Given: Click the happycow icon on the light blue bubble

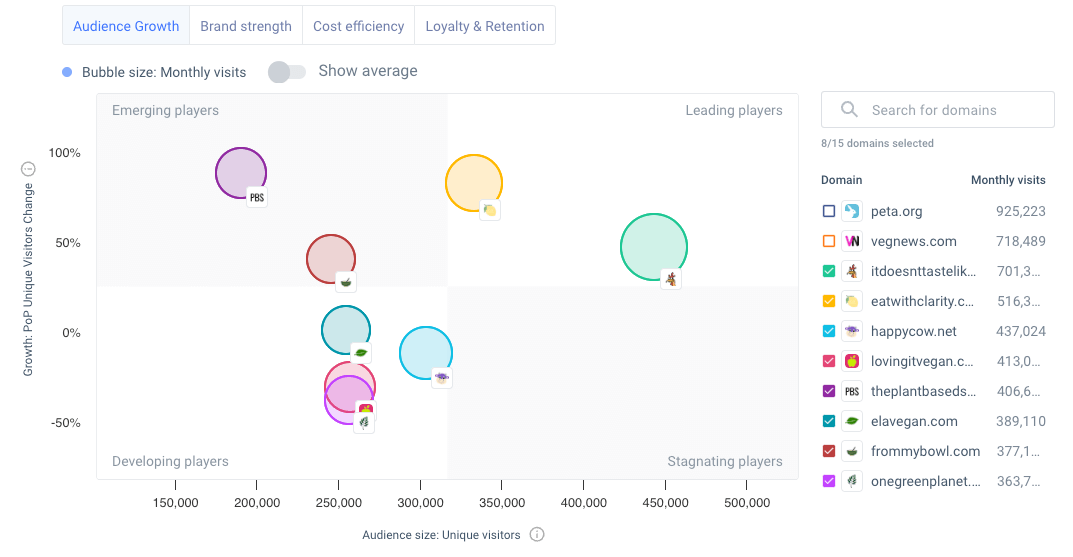Looking at the screenshot, I should (441, 377).
